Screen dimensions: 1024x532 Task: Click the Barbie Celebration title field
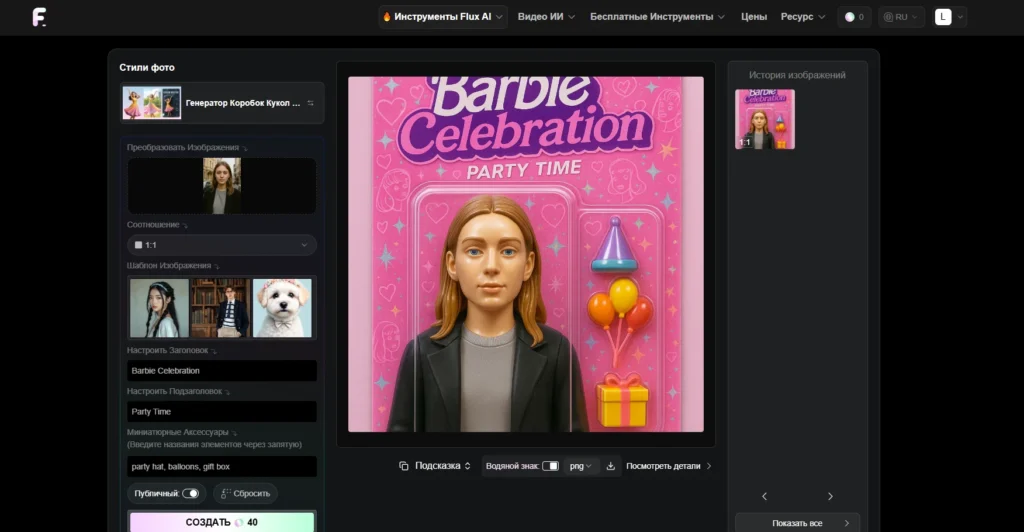pos(222,371)
